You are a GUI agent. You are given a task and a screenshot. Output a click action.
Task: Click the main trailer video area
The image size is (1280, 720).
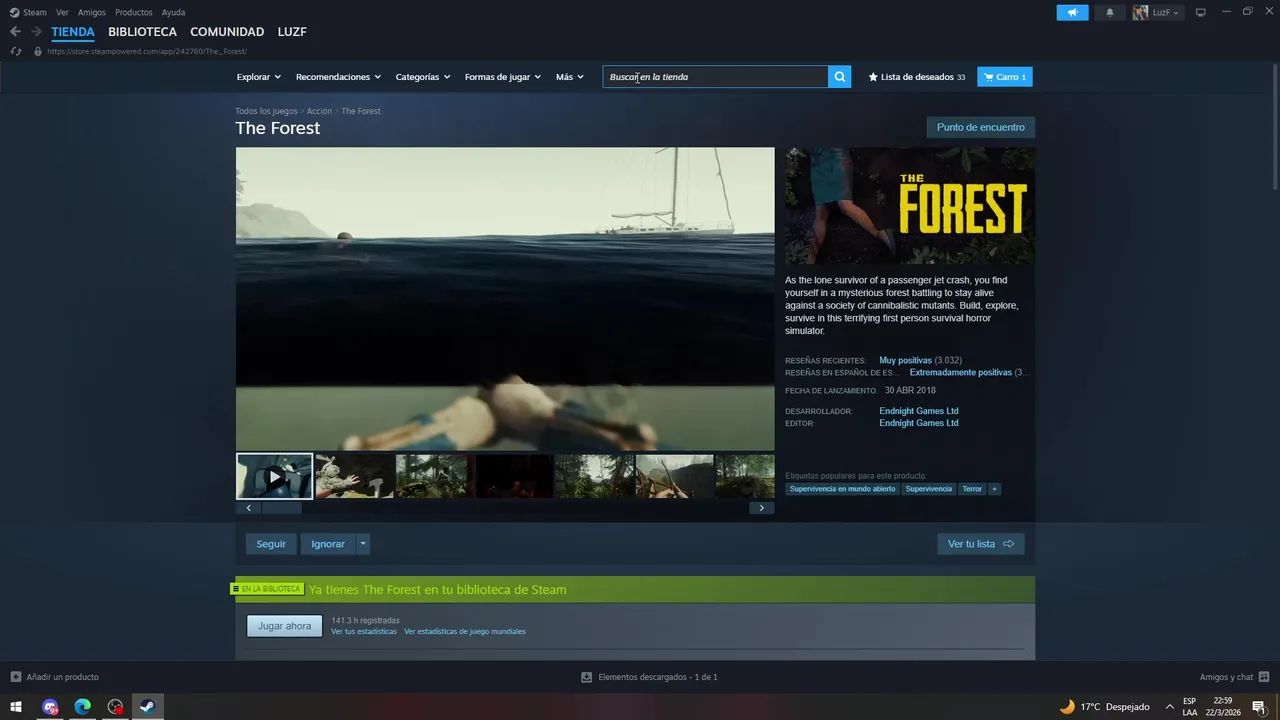(x=505, y=299)
